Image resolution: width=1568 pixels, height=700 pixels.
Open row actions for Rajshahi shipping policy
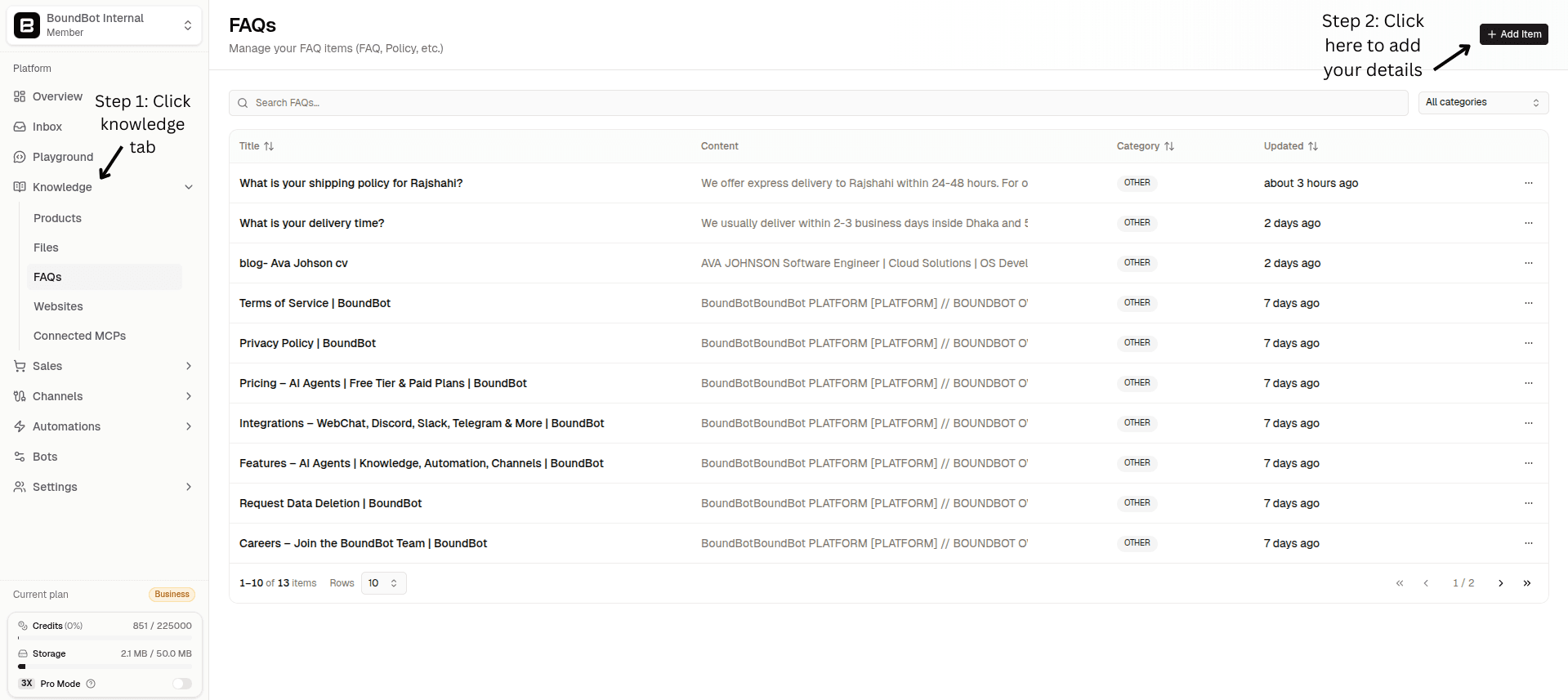click(1528, 183)
